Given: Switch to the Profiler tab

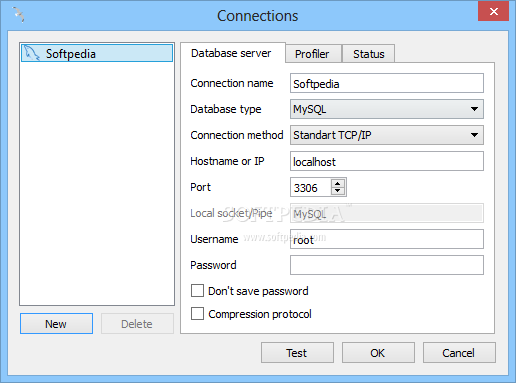Looking at the screenshot, I should (x=312, y=54).
